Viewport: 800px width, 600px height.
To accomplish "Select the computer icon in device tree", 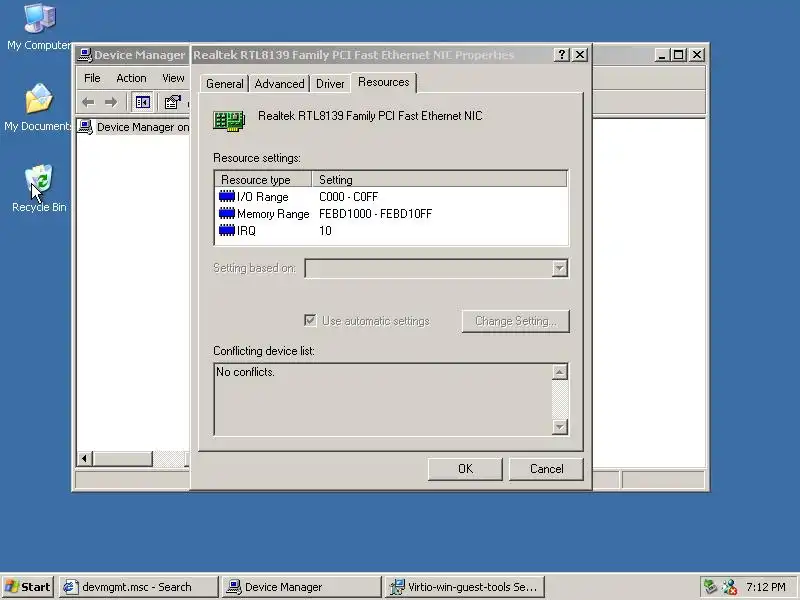I will click(86, 127).
